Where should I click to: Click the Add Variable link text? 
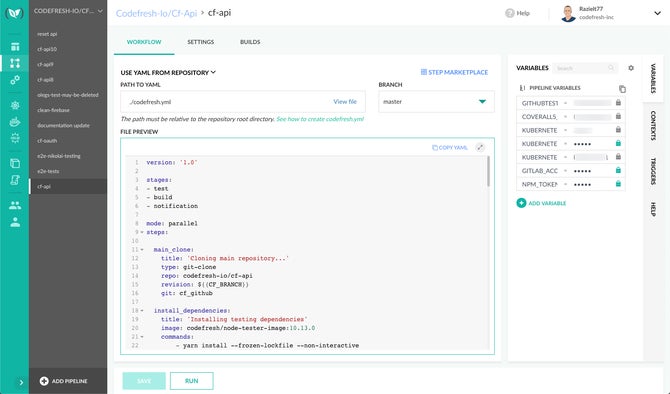coord(547,203)
